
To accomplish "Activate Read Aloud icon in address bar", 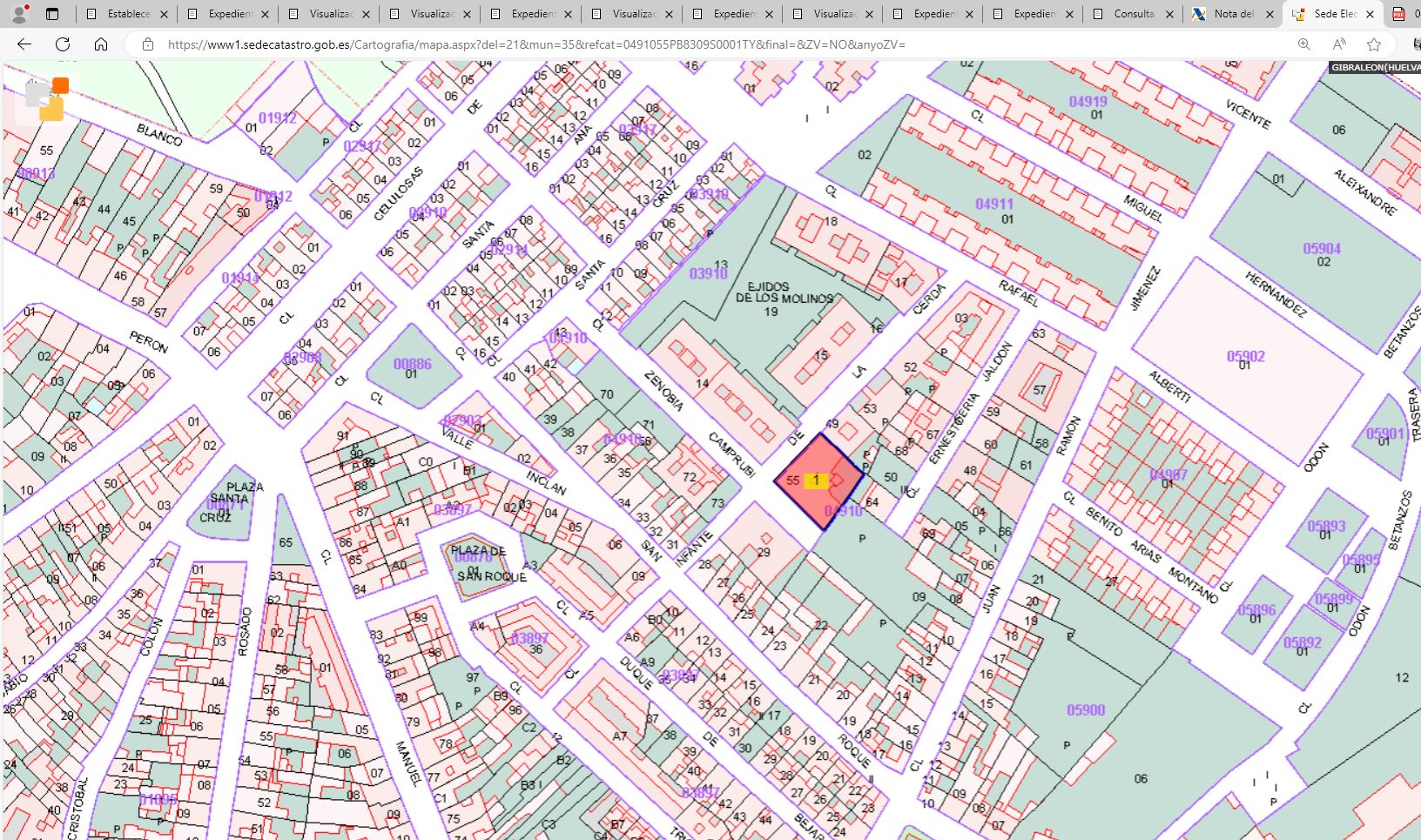I will (x=1338, y=44).
